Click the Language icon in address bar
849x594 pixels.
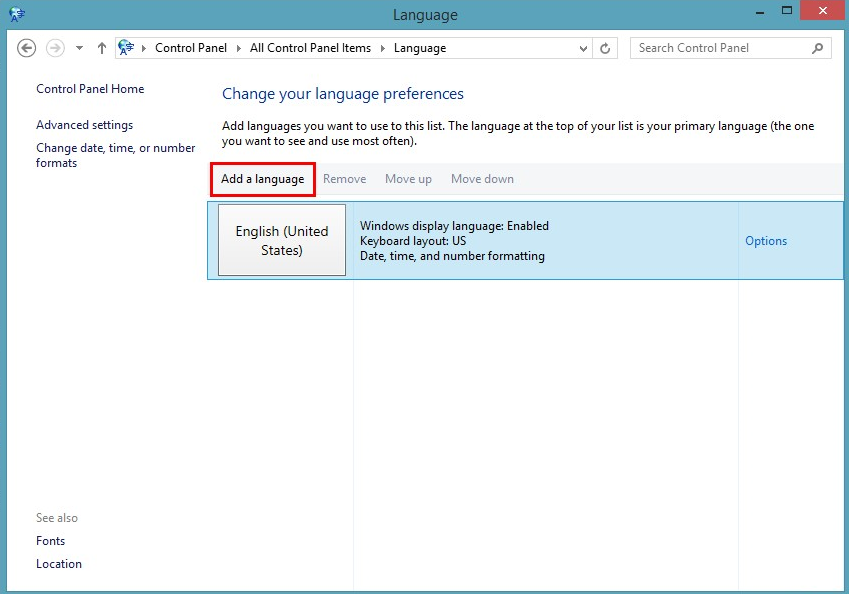(126, 48)
